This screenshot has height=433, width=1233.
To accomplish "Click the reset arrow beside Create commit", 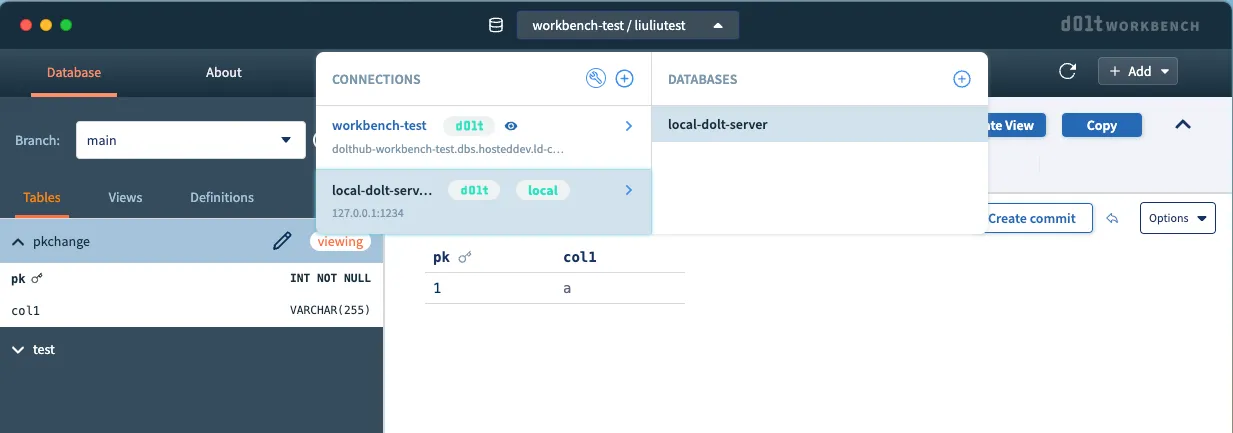I will [1112, 218].
